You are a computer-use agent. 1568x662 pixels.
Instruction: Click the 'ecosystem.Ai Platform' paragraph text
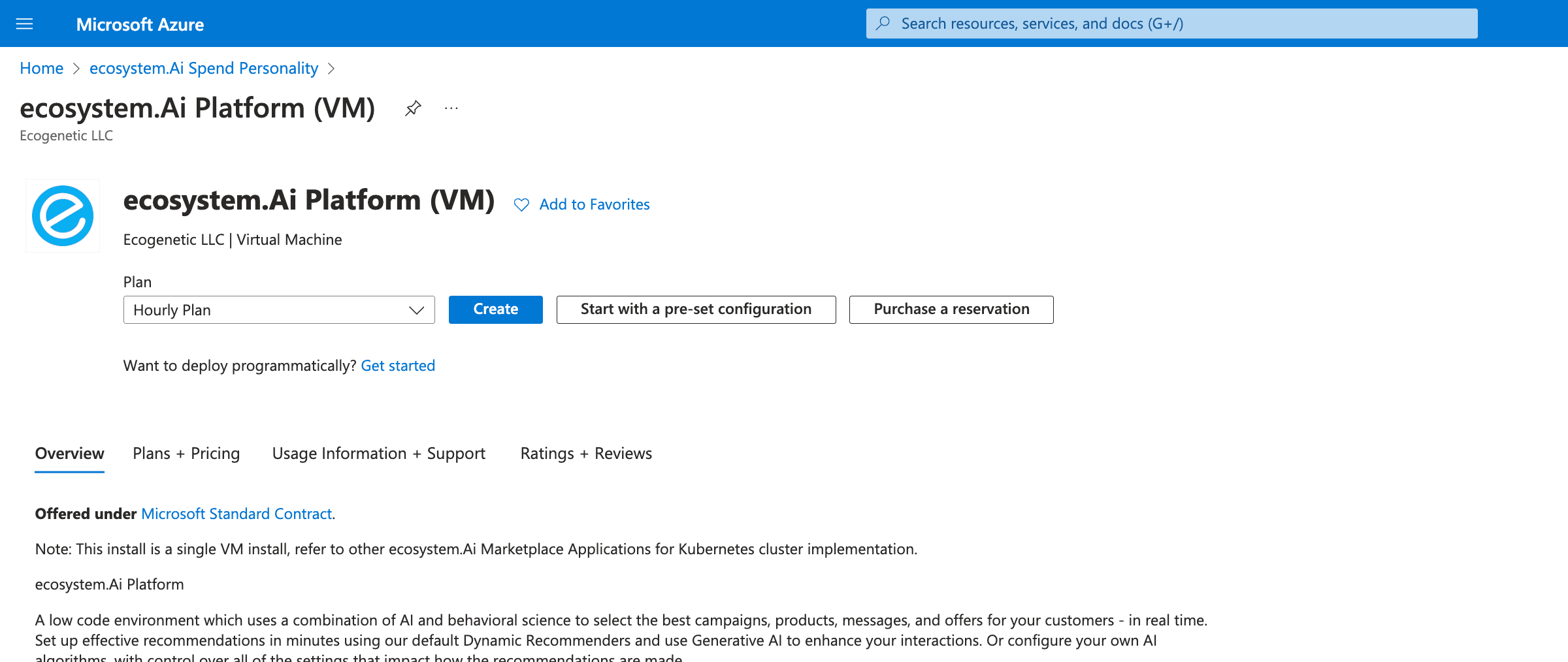click(x=109, y=584)
